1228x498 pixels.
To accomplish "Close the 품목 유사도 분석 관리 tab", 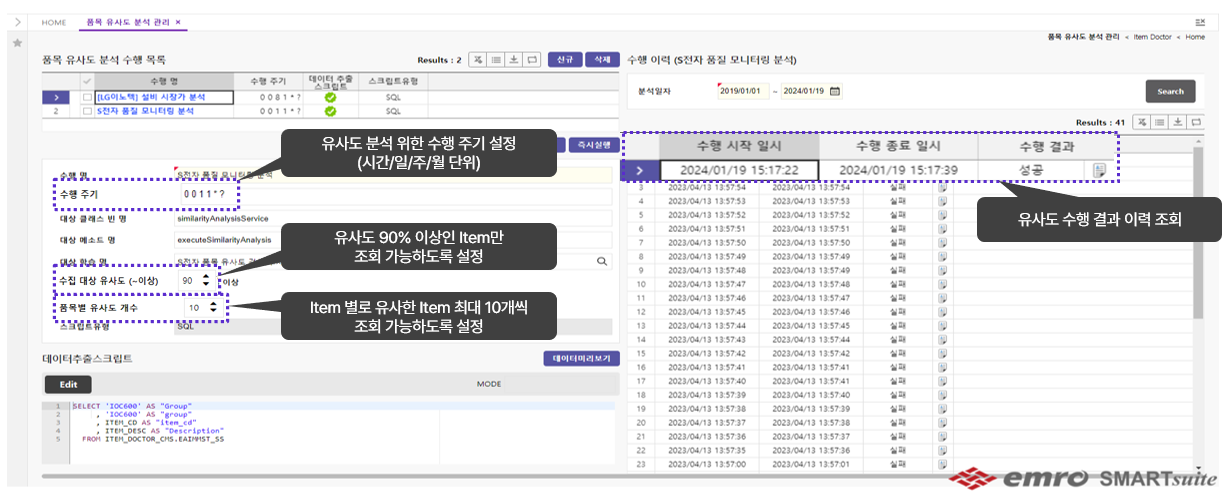I will pos(178,21).
